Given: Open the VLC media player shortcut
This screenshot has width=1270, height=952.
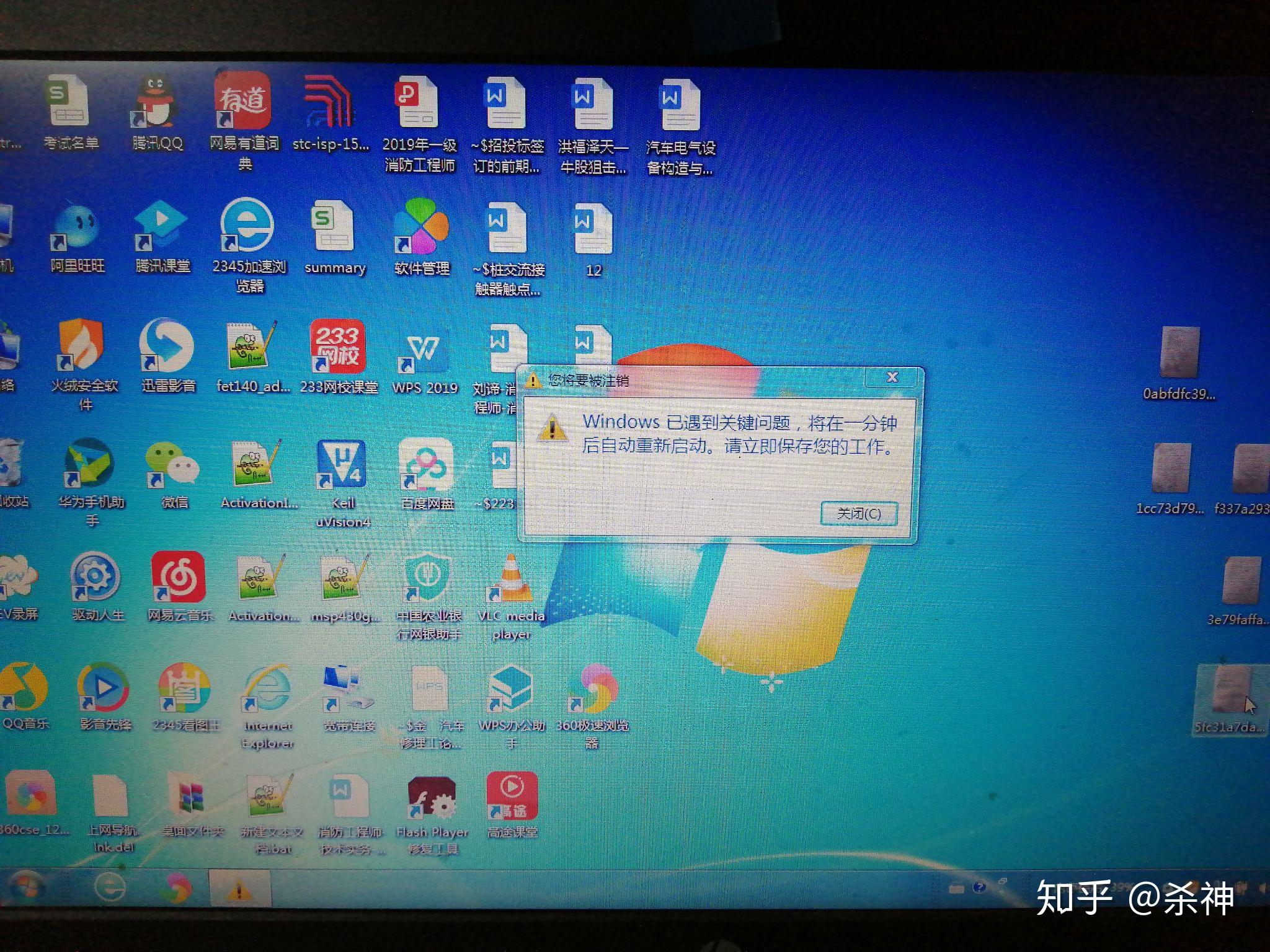Looking at the screenshot, I should [511, 598].
